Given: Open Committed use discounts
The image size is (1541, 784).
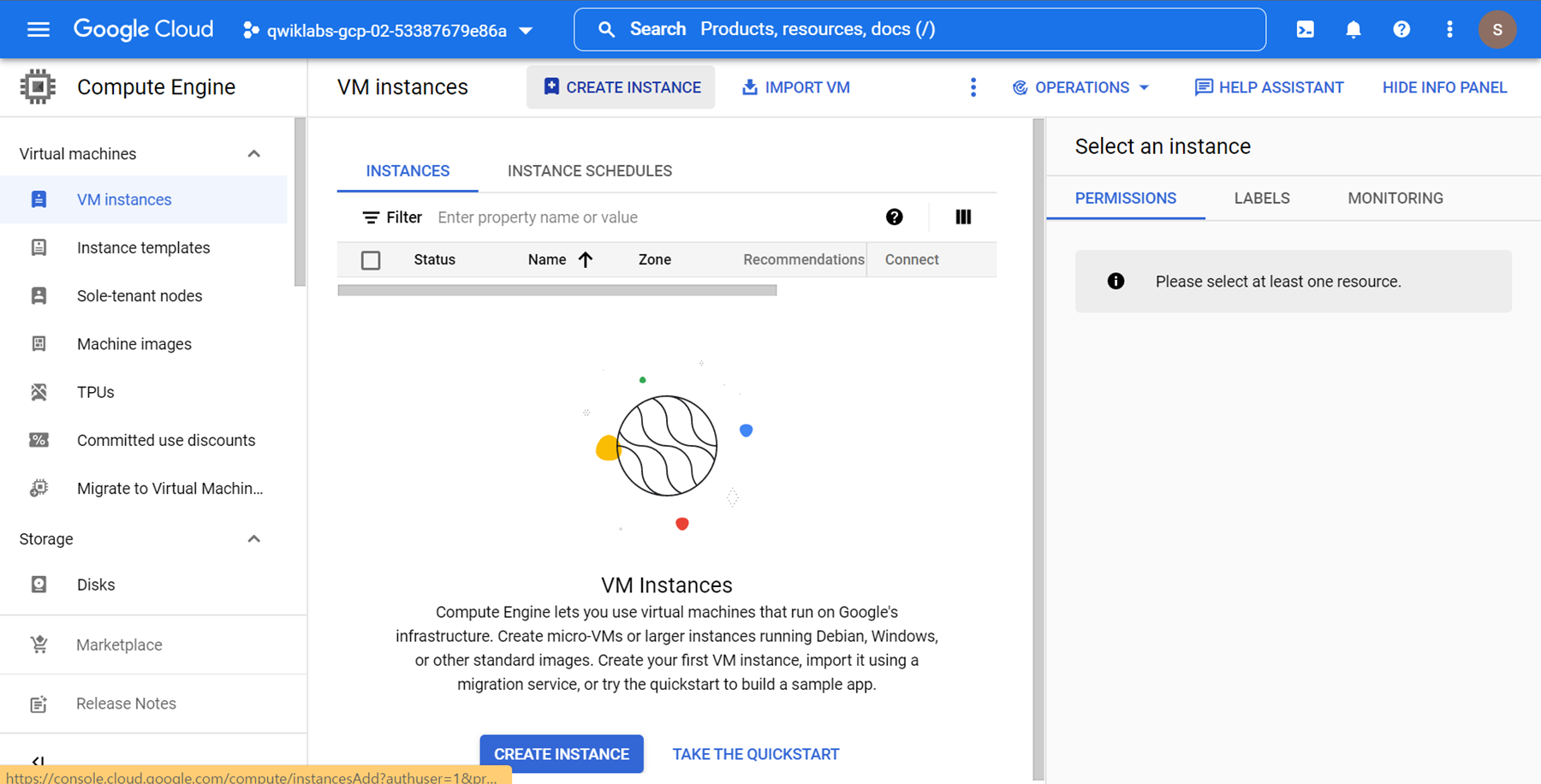Looking at the screenshot, I should pos(166,440).
